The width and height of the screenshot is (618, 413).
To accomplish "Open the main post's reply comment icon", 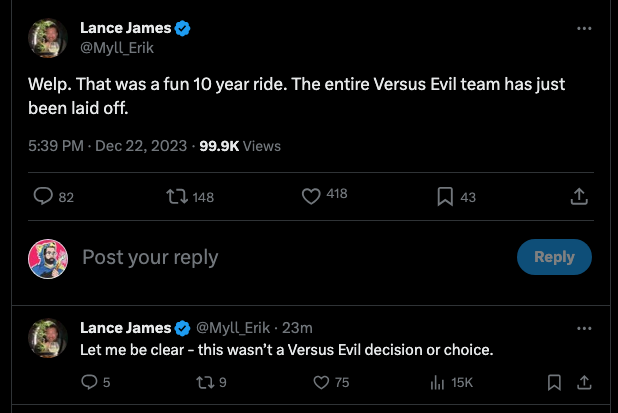I will (43, 196).
